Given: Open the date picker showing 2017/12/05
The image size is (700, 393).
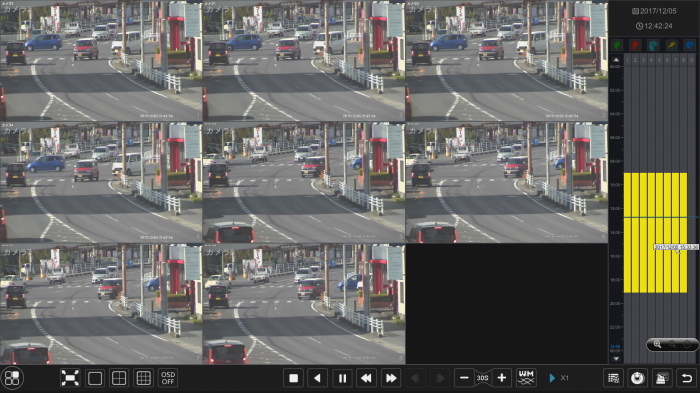Looking at the screenshot, I should (654, 11).
